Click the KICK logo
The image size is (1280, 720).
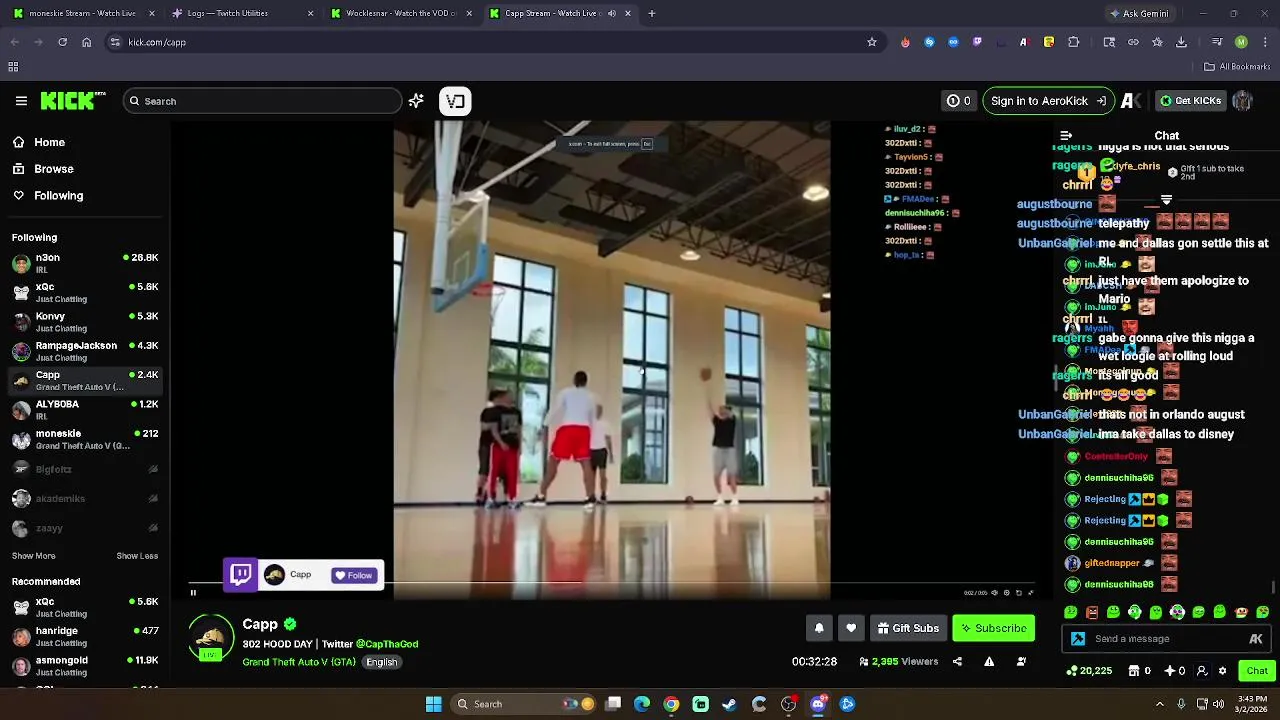(72, 101)
